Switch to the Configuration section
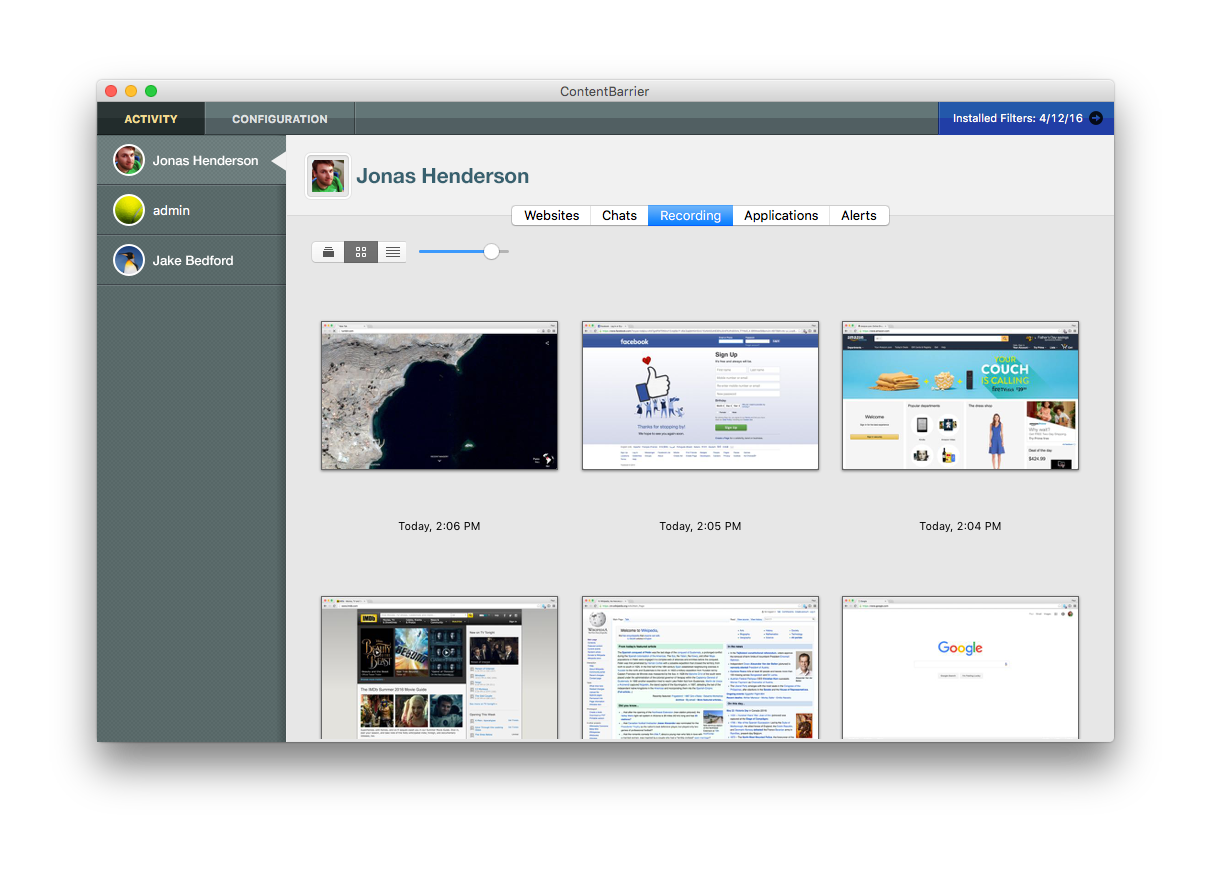Screen dimensions: 1210x870 click(x=280, y=119)
